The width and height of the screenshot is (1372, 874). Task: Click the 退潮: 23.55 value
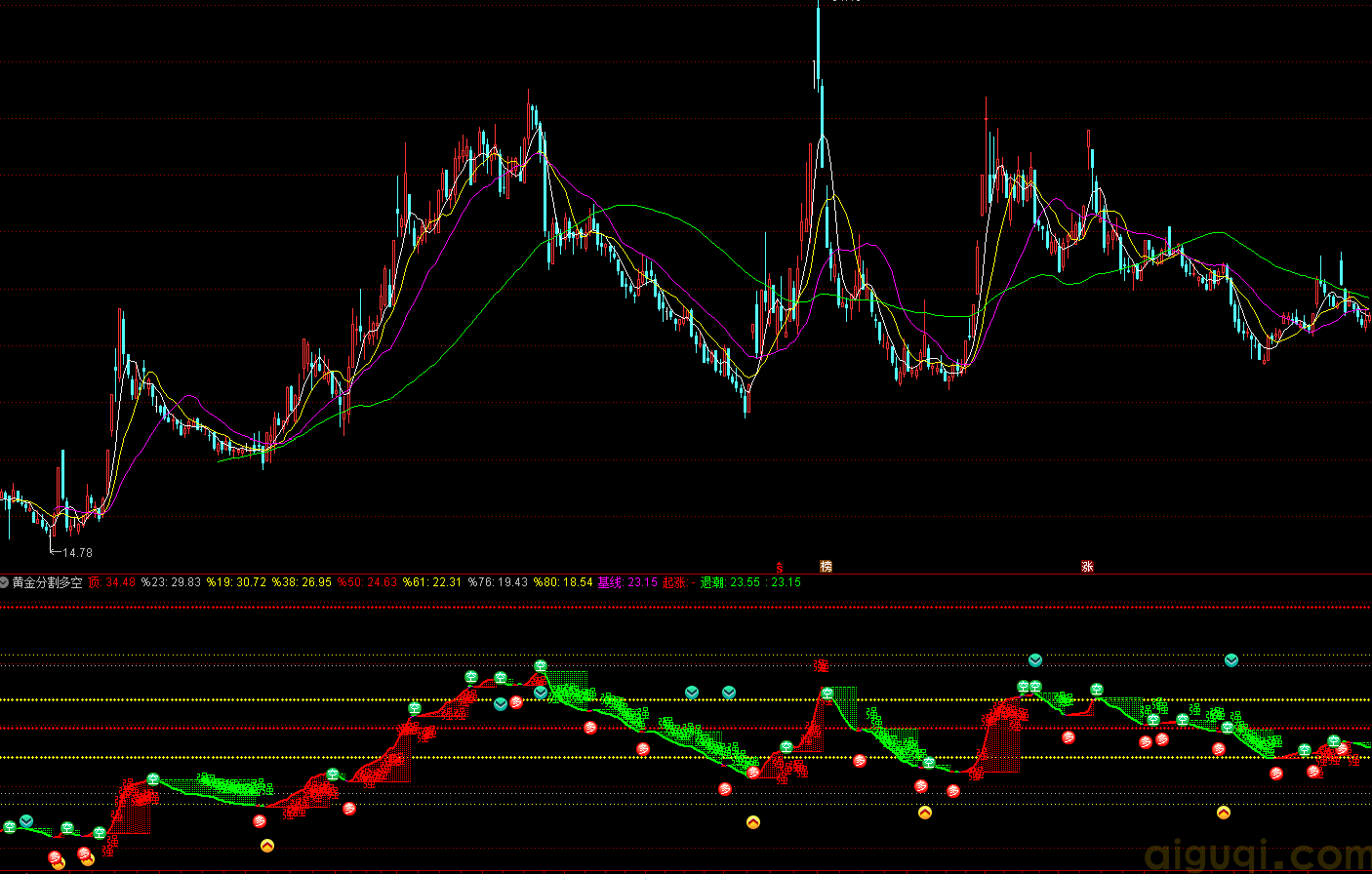[x=730, y=582]
